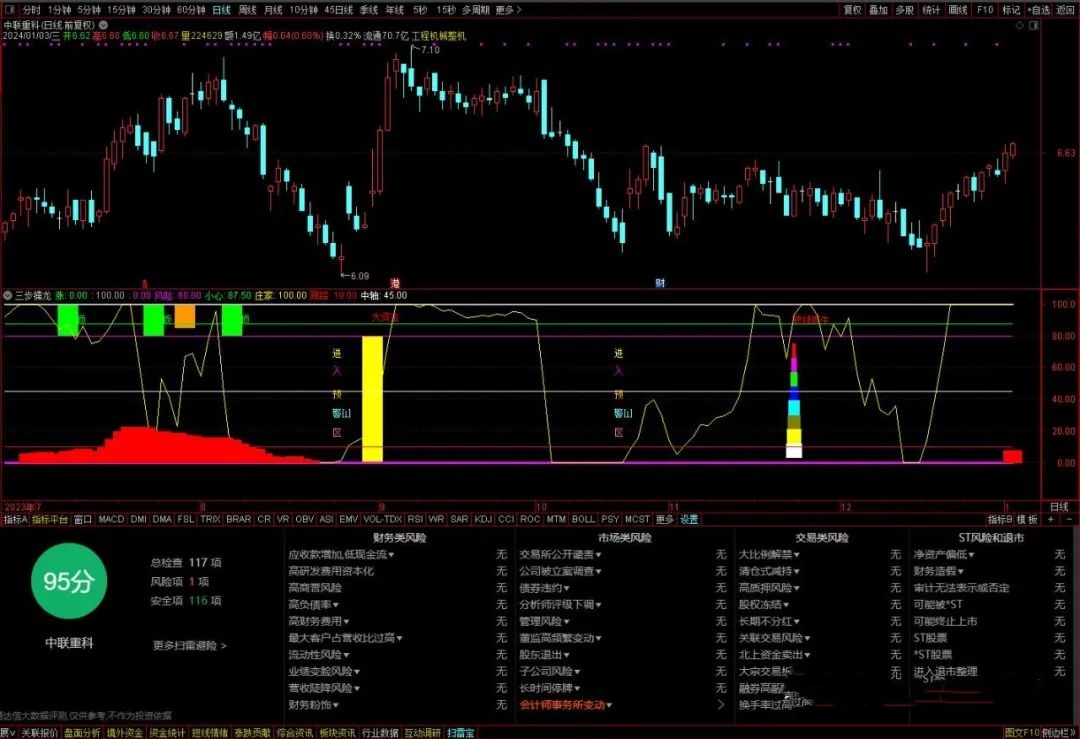Select the MACD indicator tab

coord(111,519)
